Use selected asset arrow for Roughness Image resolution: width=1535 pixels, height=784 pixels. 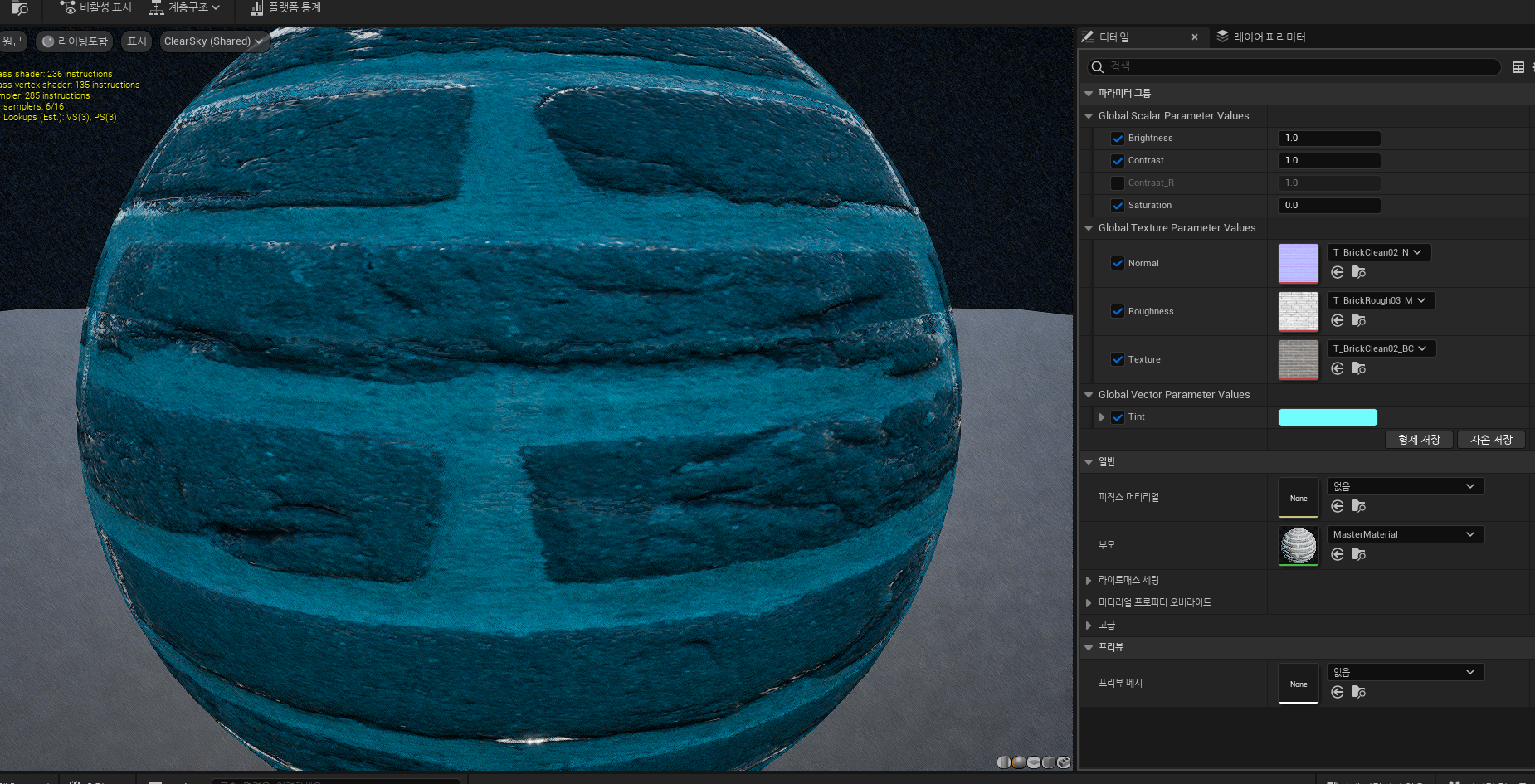click(x=1338, y=320)
